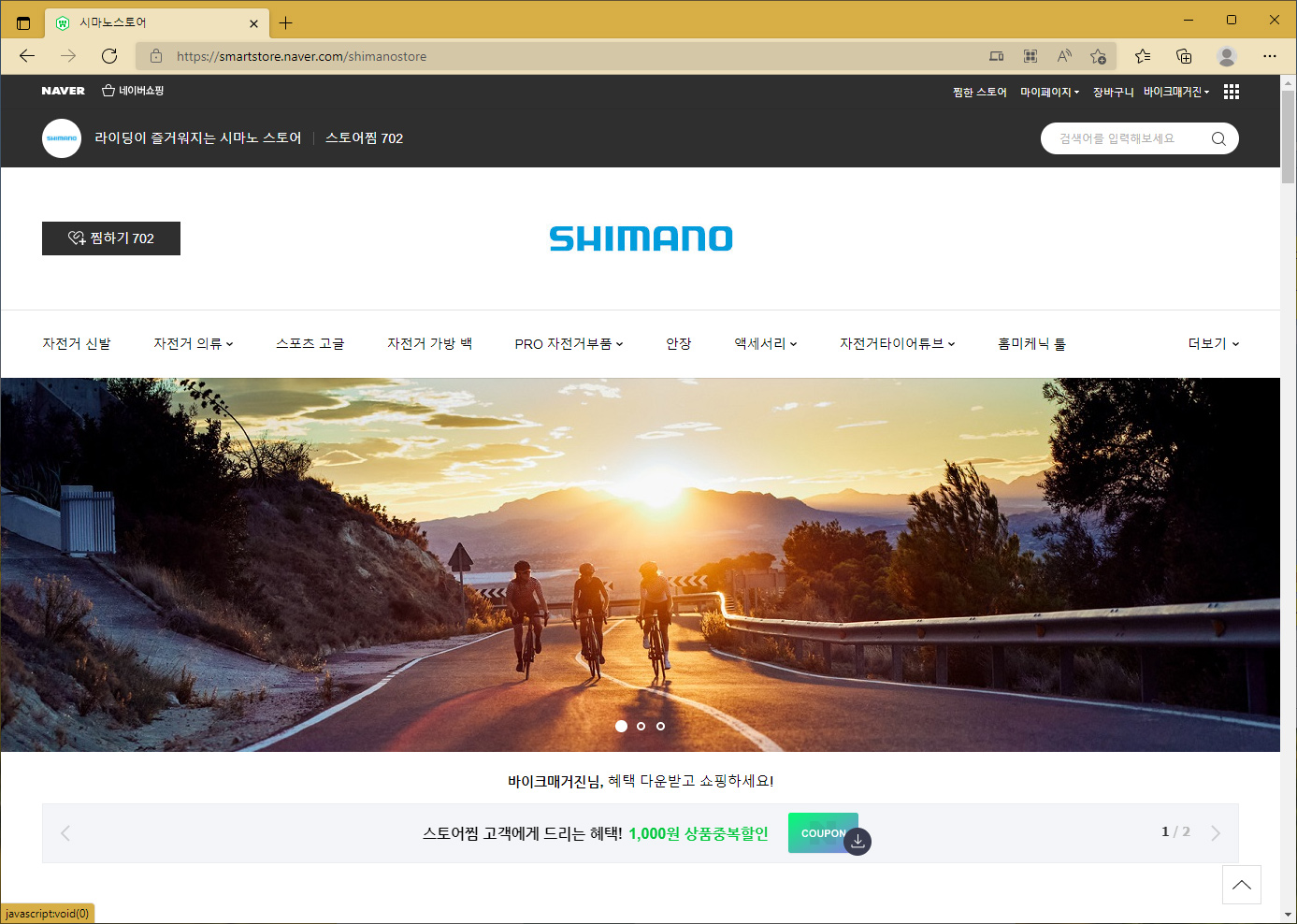This screenshot has width=1297, height=924.
Task: Click the QR code generator icon
Action: tap(1030, 56)
